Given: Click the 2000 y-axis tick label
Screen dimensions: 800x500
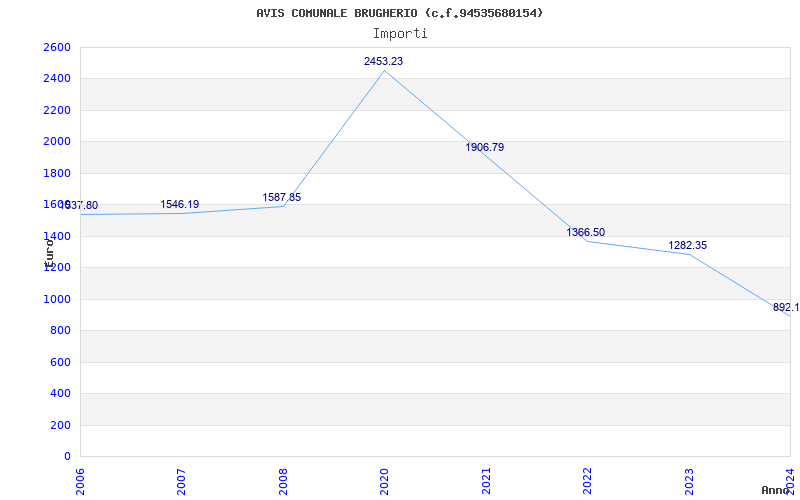Looking at the screenshot, I should 57,141.
